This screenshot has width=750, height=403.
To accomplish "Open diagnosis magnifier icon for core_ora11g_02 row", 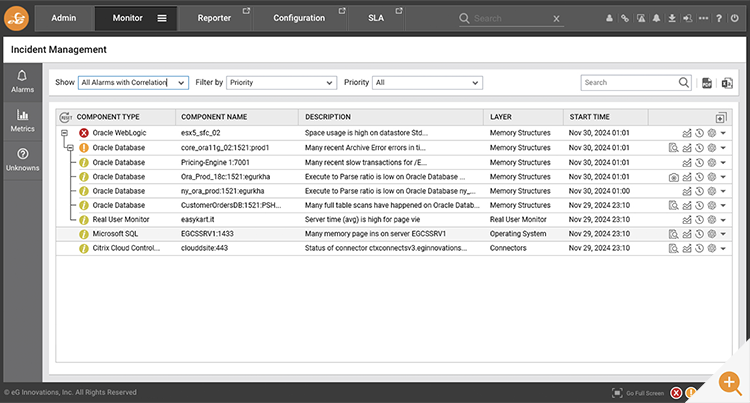I will [x=673, y=148].
